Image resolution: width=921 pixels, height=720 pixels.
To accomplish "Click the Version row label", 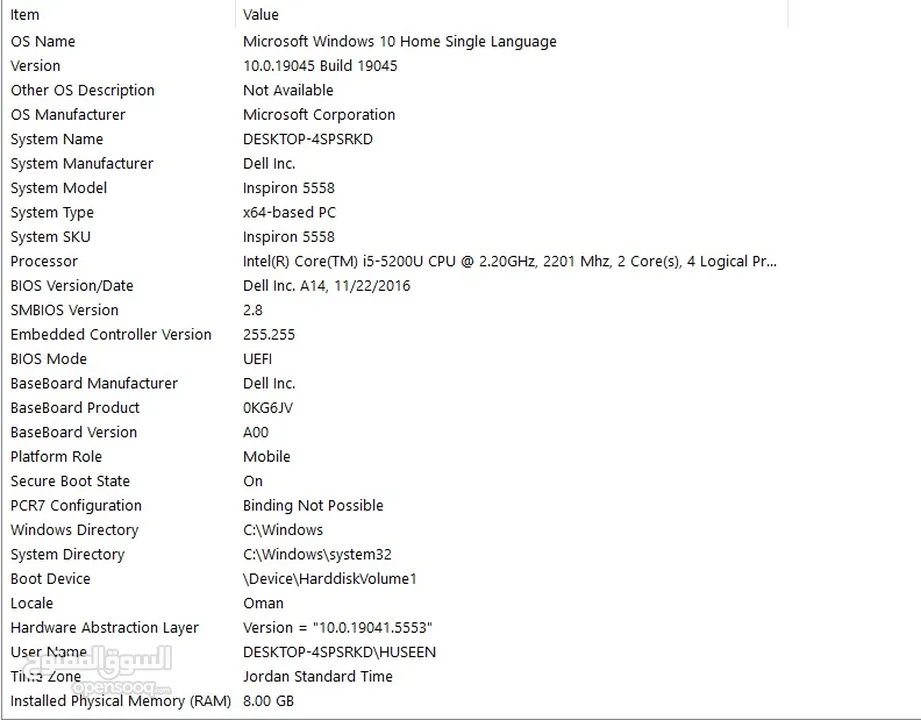I will point(35,66).
